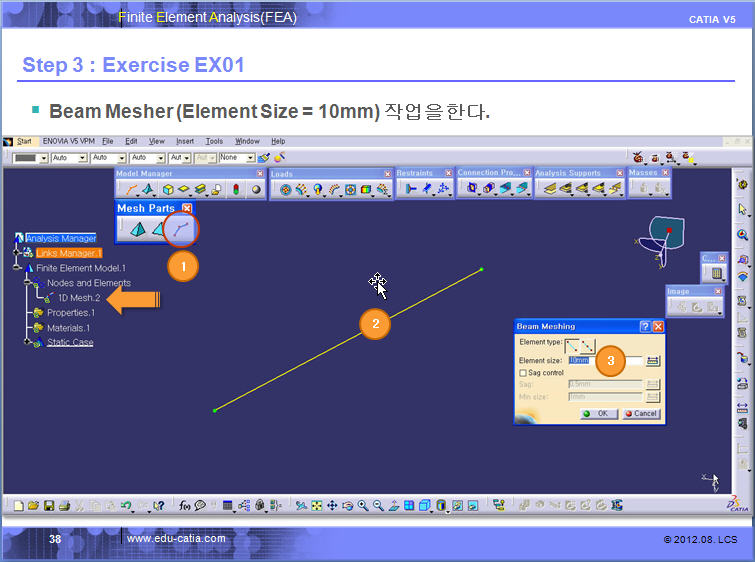Click the Fit All In icon
The height and width of the screenshot is (562, 755).
point(316,506)
